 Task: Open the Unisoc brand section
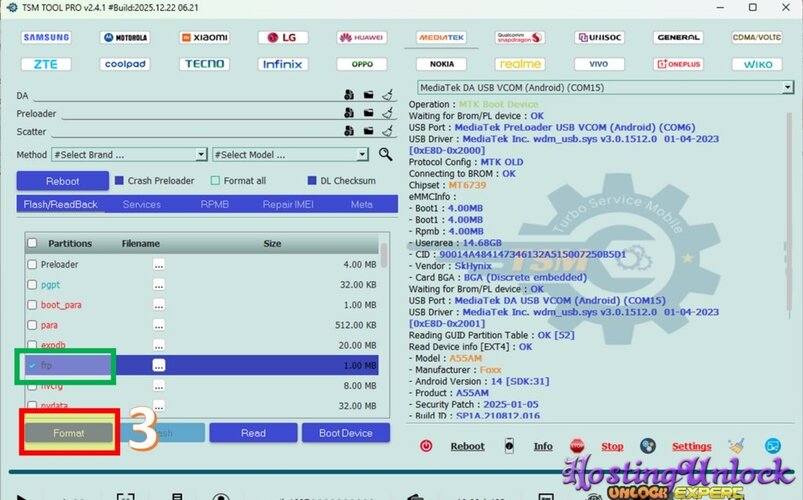point(599,37)
